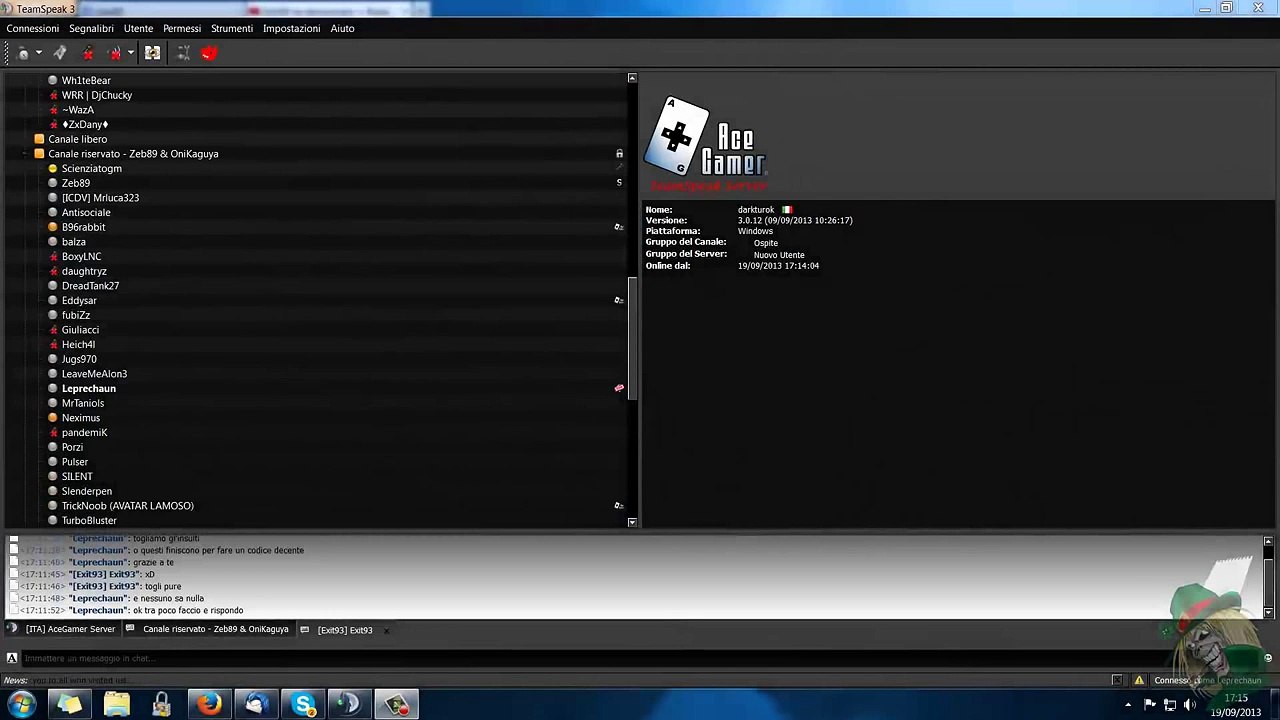This screenshot has width=1280, height=720.
Task: Select user BoxyLNC
Action: point(81,256)
